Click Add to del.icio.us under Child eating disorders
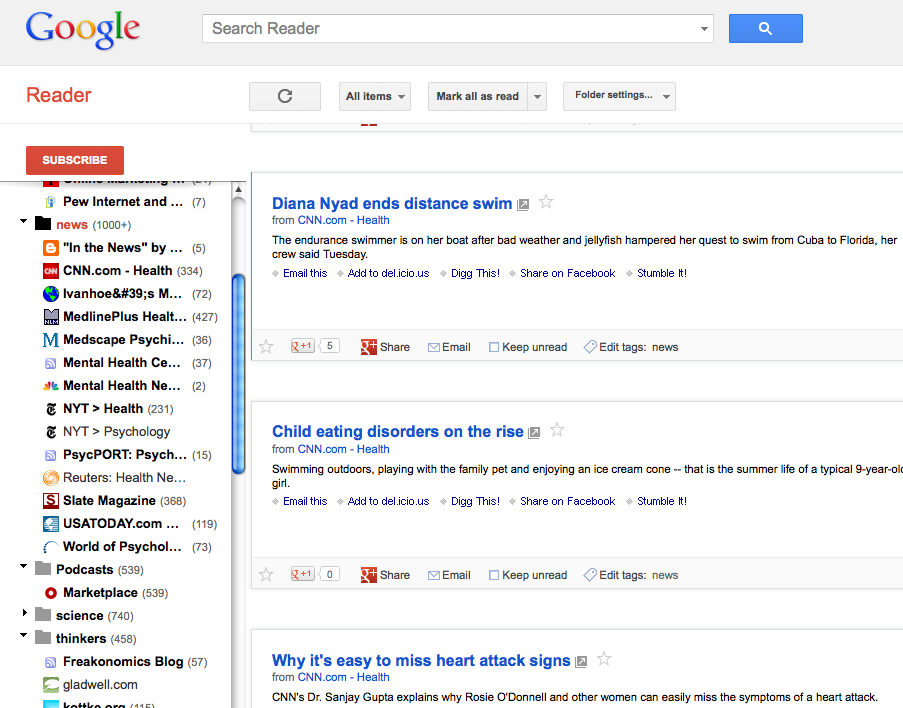Screen dimensions: 903x708 tap(388, 501)
